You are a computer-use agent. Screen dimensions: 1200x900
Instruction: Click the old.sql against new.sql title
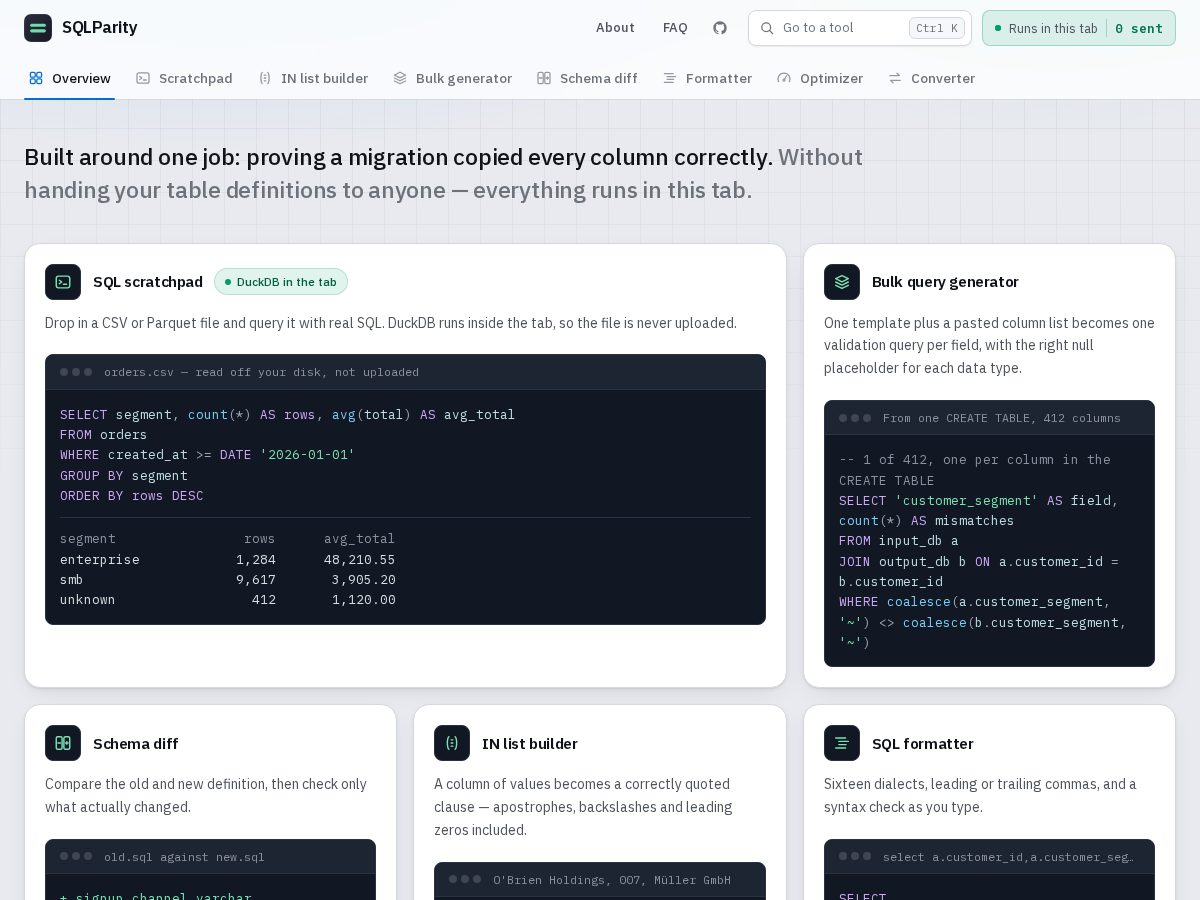coord(184,857)
